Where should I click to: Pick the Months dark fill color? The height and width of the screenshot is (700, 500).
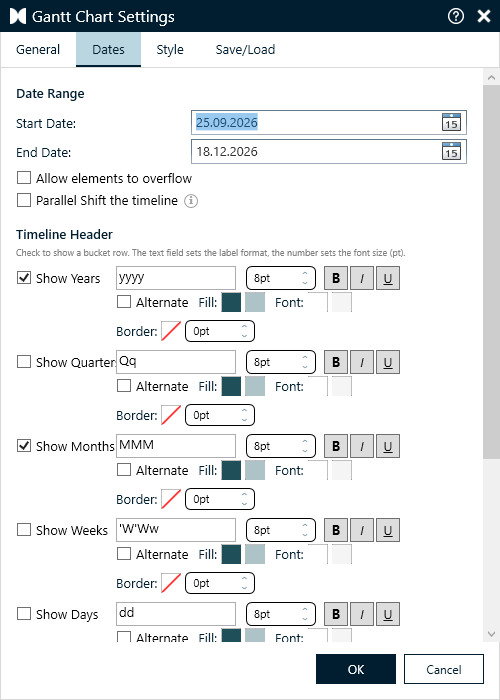pos(231,470)
